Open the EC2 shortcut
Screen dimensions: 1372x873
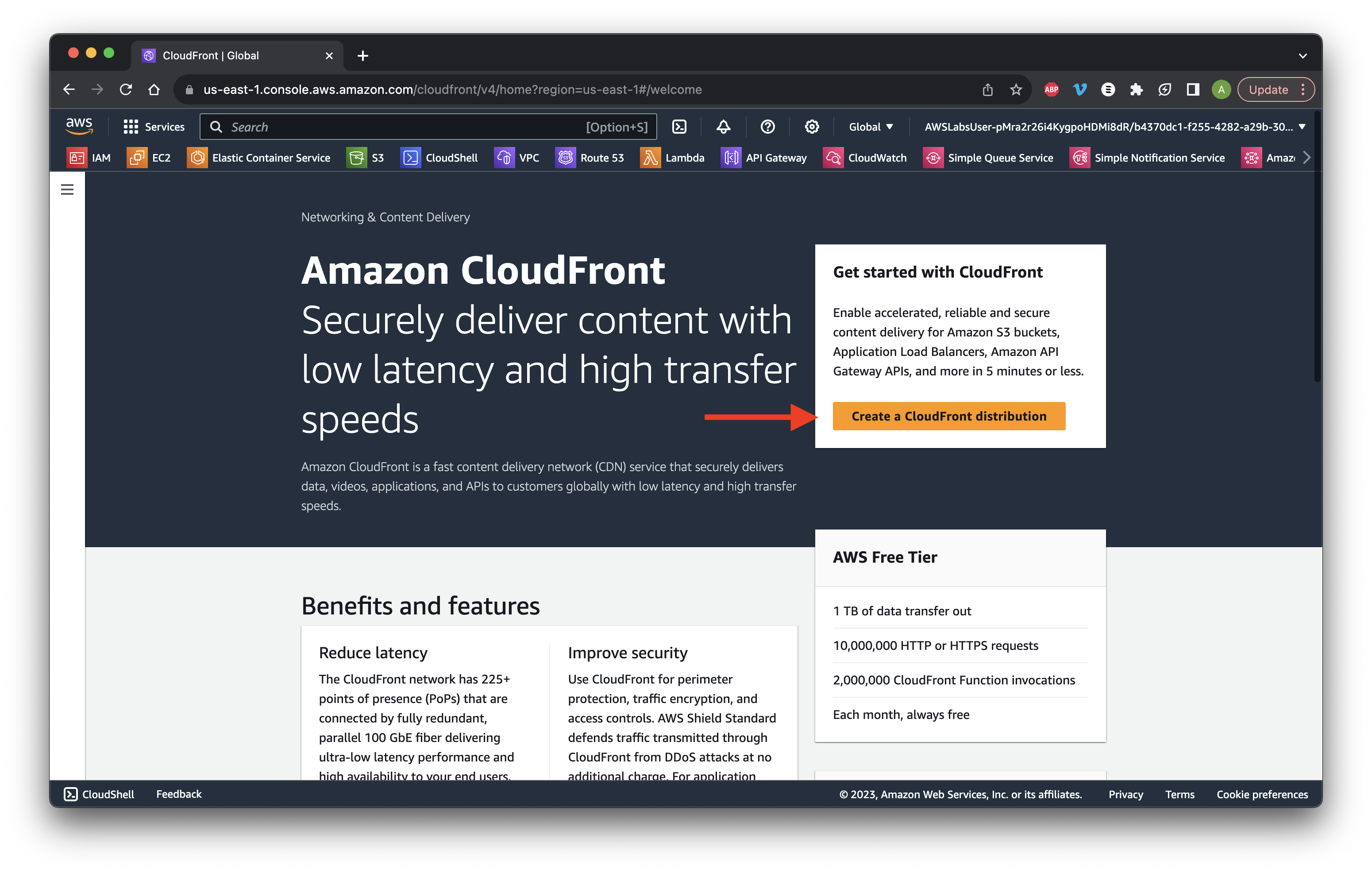(149, 158)
